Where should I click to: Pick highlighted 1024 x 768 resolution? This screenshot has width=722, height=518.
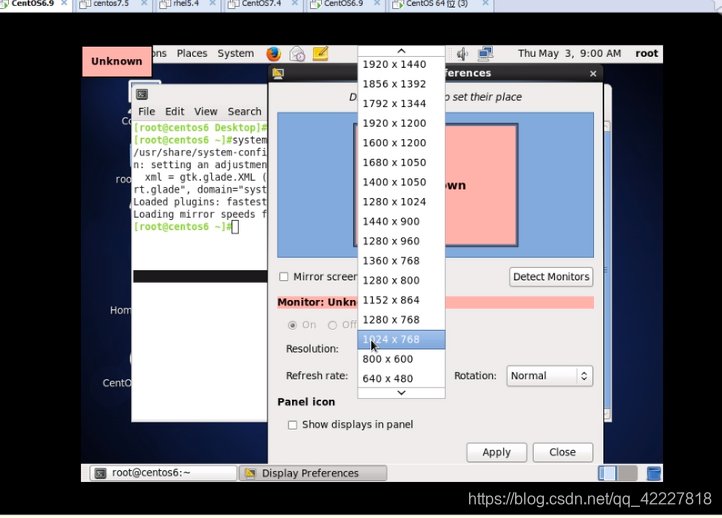pos(401,339)
